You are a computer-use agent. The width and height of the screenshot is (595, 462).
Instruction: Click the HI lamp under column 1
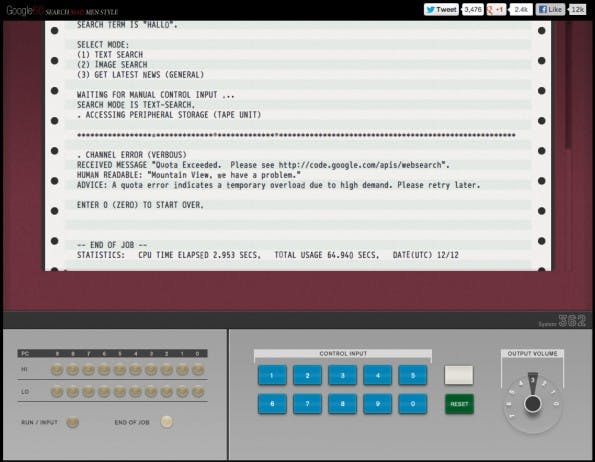[x=182, y=369]
